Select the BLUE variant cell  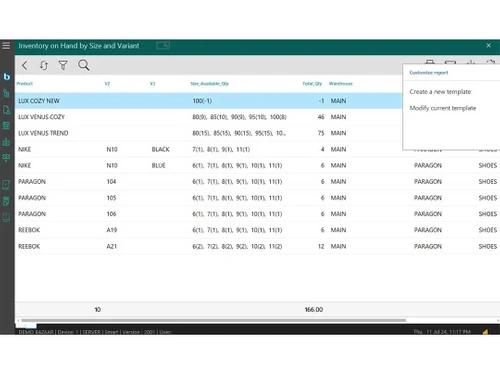pyautogui.click(x=158, y=165)
